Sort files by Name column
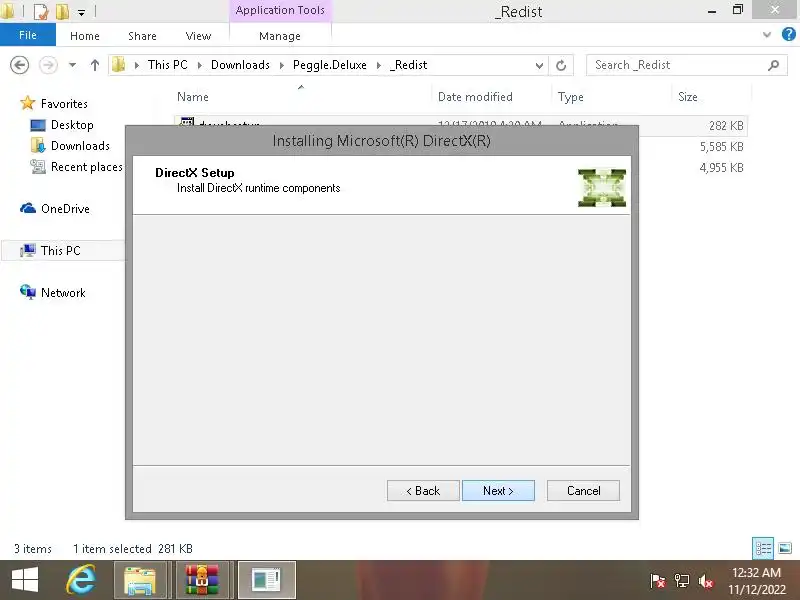 [301, 97]
